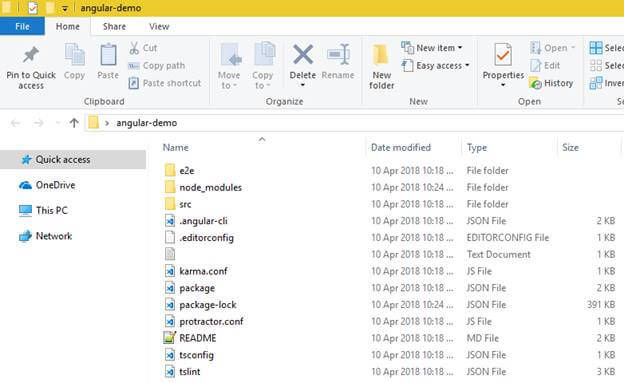Screen dimensions: 624x383
Task: Click angular-demo in the address bar
Action: 146,123
